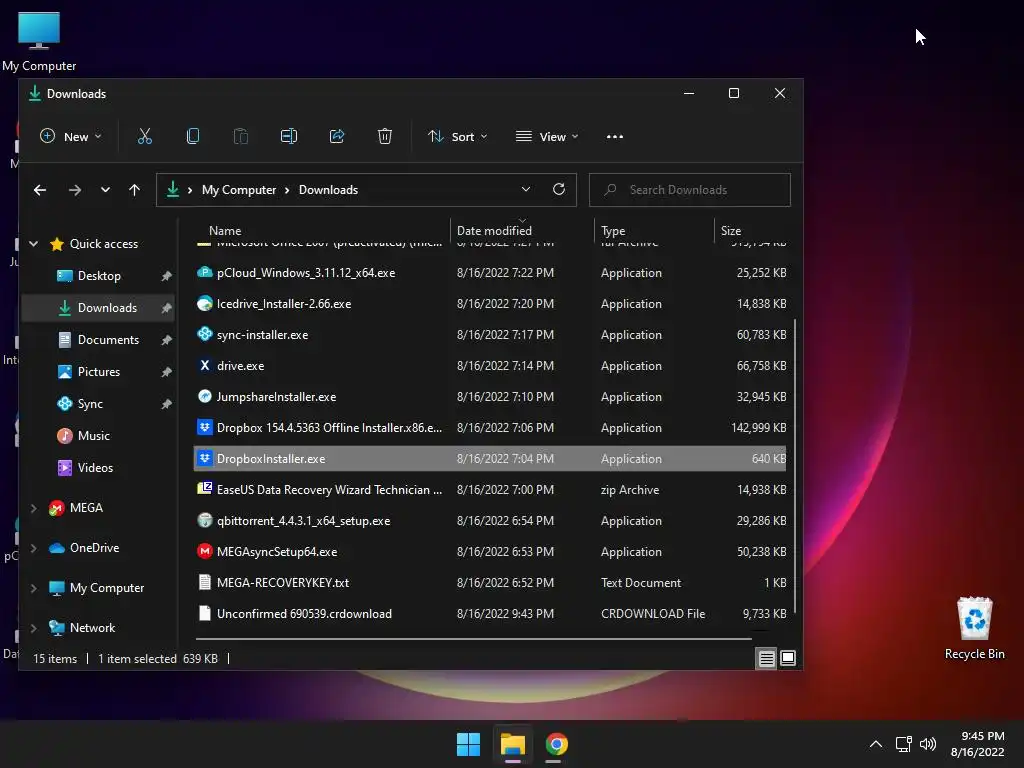Launch Chrome from the taskbar
This screenshot has width=1024, height=768.
point(556,744)
